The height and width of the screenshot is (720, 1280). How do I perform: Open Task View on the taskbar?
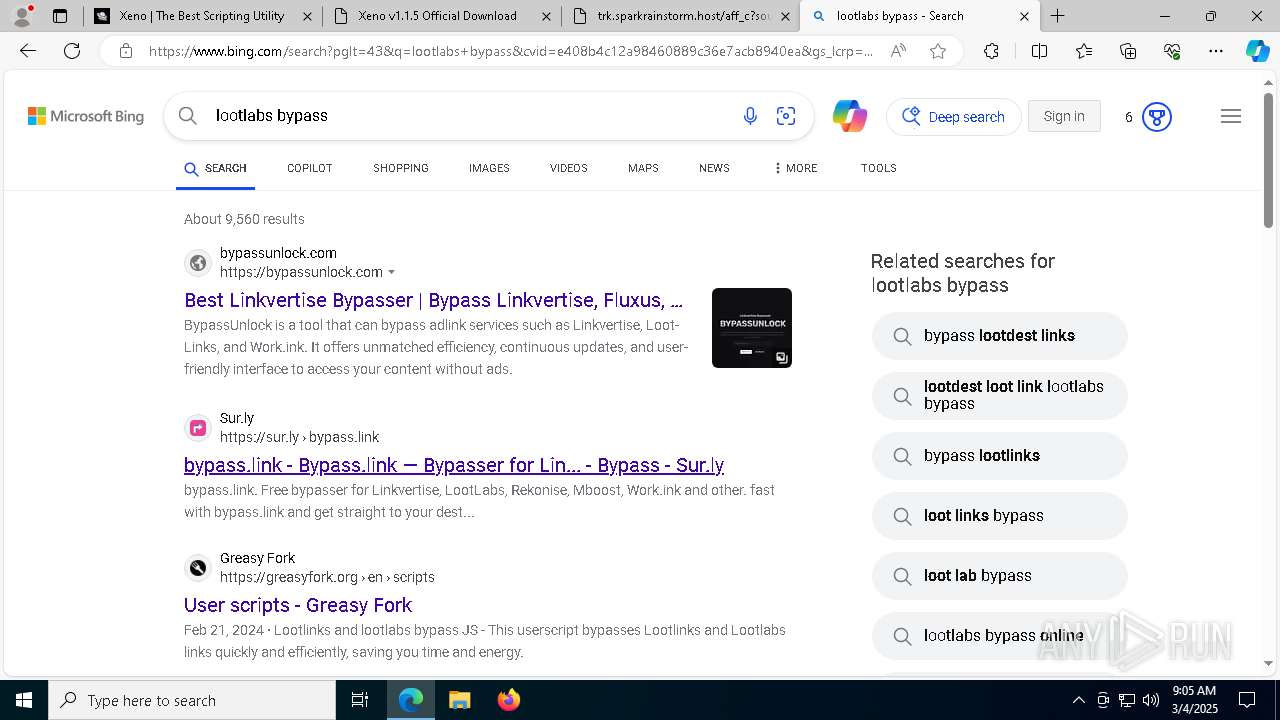360,700
